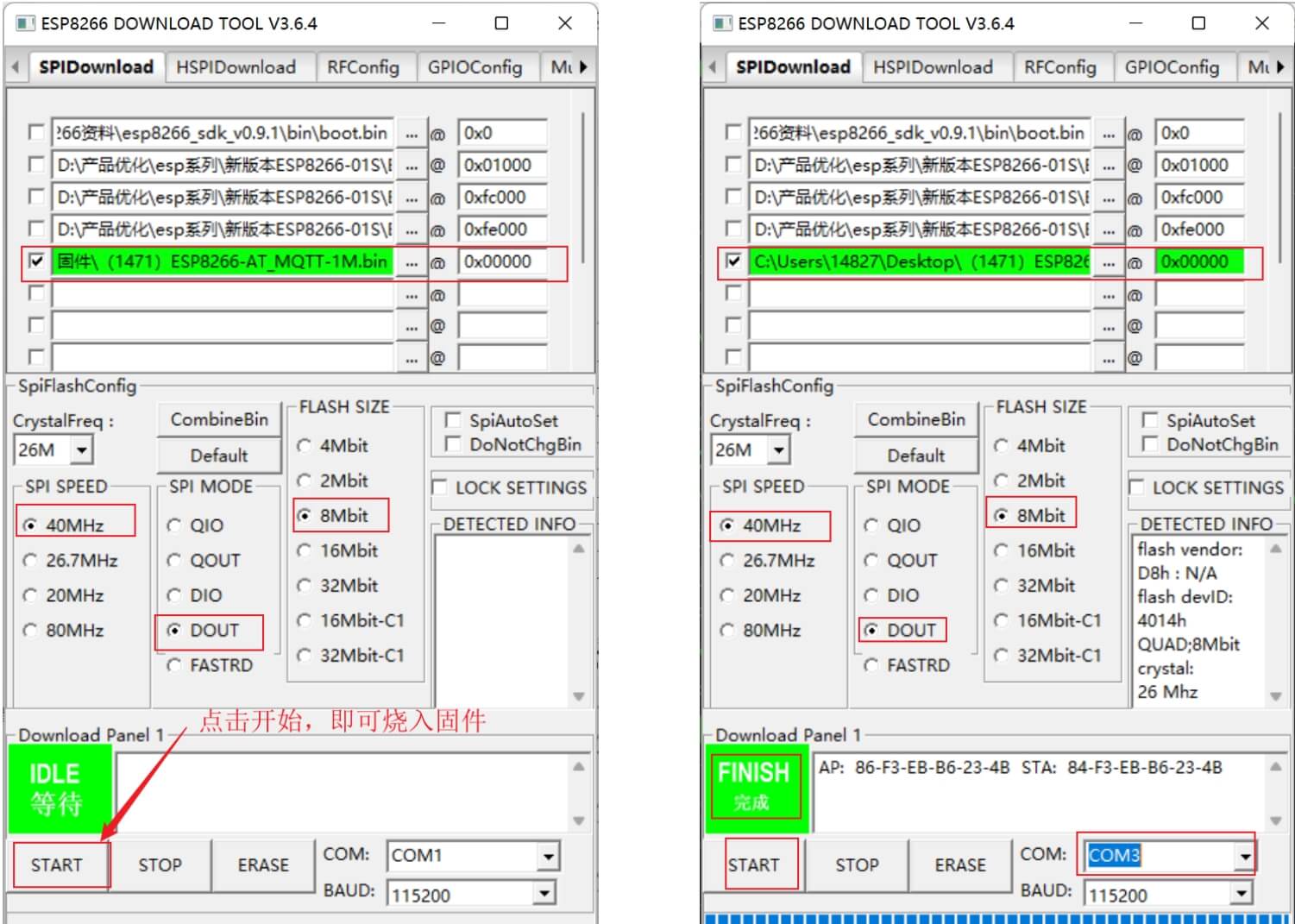Click browse button for 0xfe000 row, right window

(1109, 229)
